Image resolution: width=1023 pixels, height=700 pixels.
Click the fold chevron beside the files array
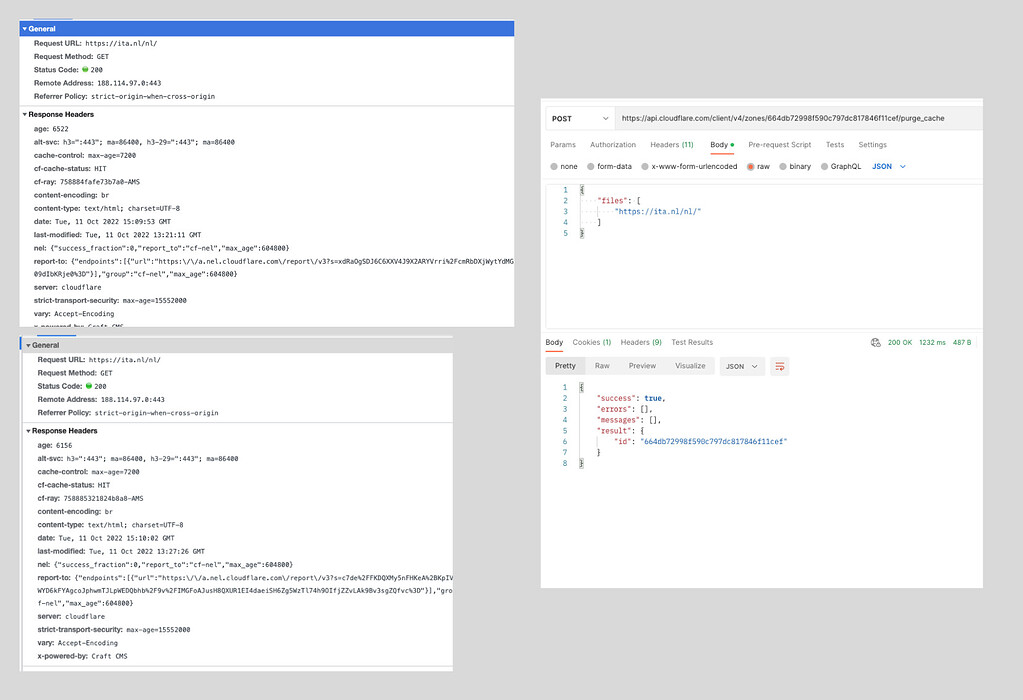[x=583, y=200]
